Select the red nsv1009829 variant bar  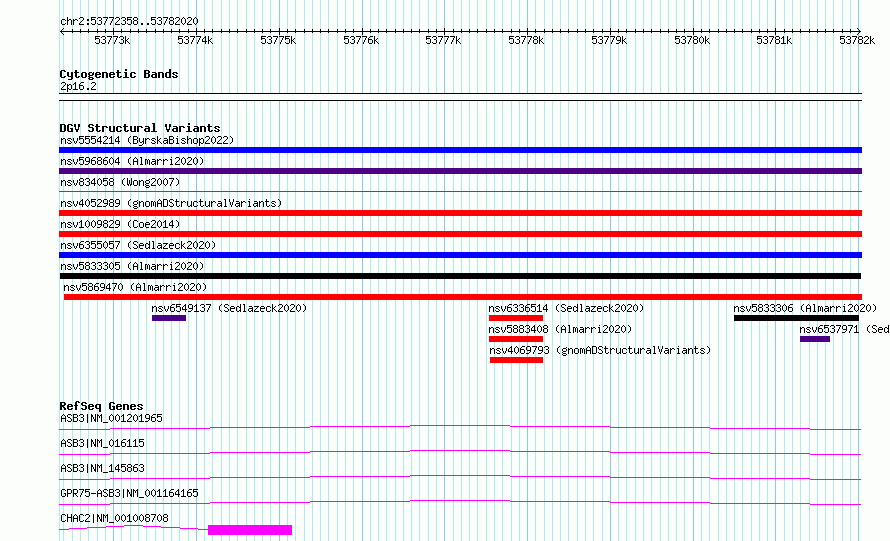(460, 234)
